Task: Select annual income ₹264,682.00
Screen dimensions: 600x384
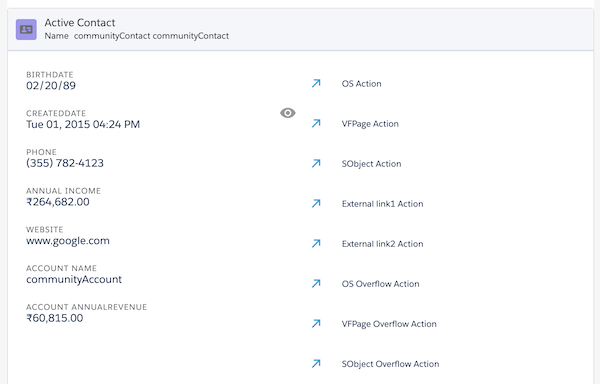Action: [58, 202]
